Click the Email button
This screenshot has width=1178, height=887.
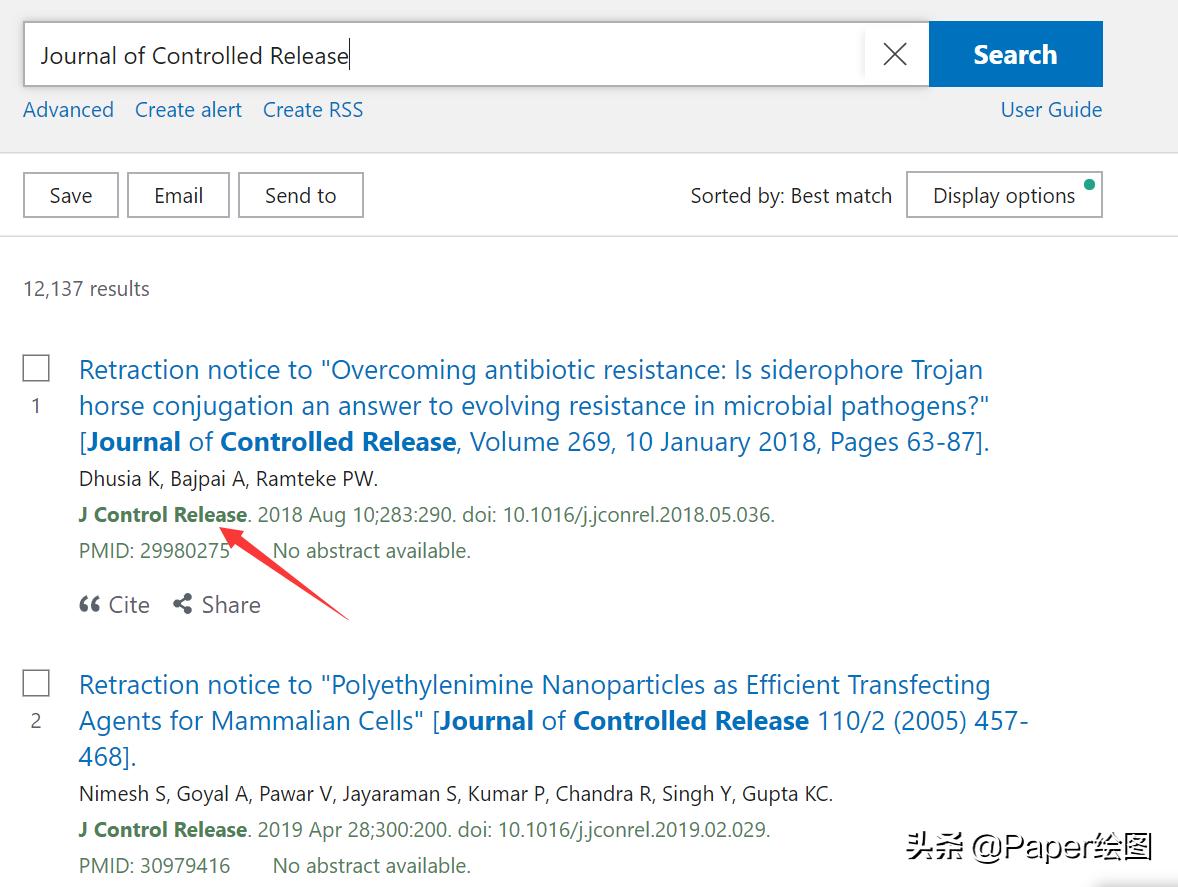178,195
